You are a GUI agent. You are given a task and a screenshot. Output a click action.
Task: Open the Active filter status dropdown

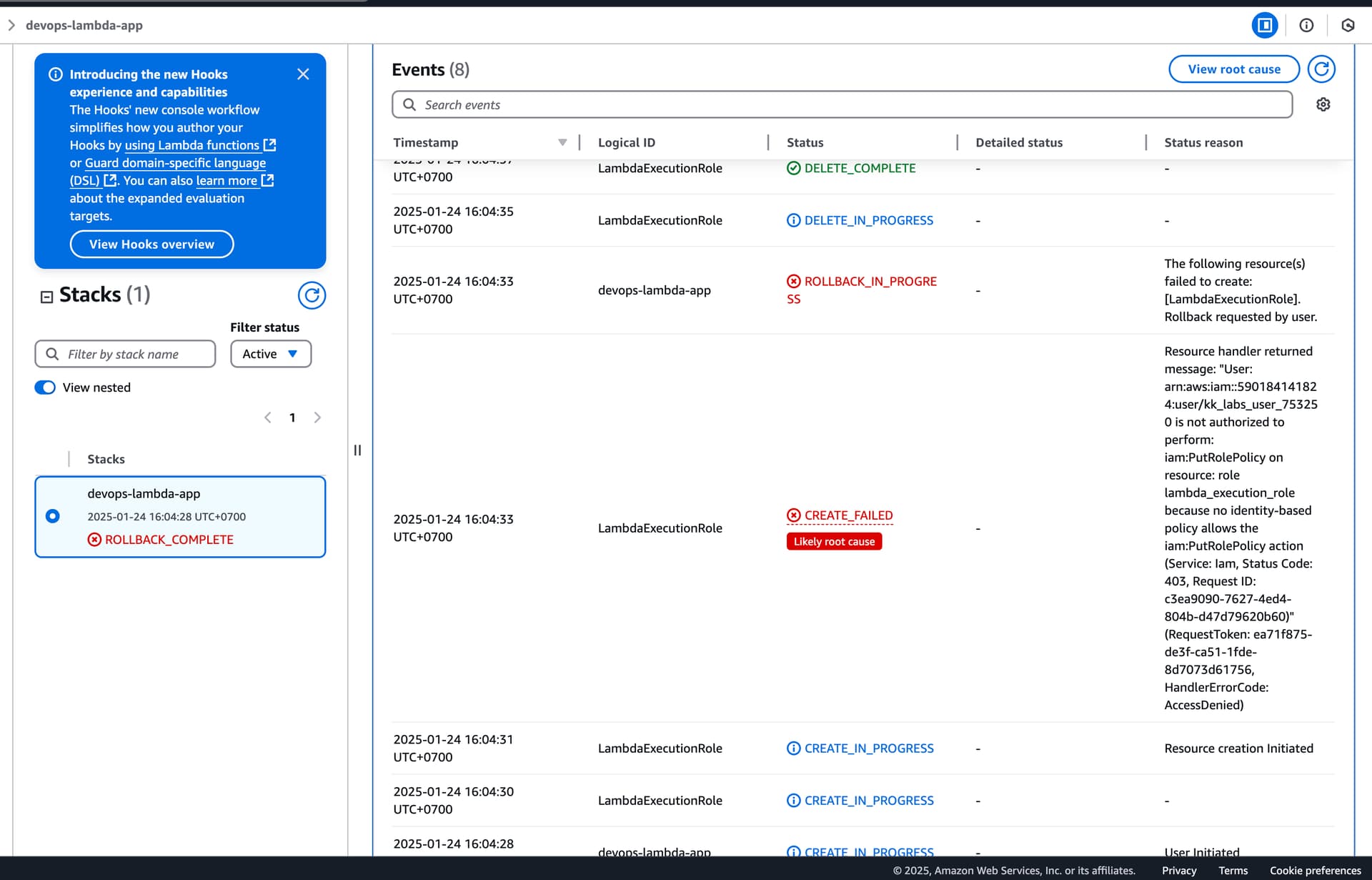271,354
